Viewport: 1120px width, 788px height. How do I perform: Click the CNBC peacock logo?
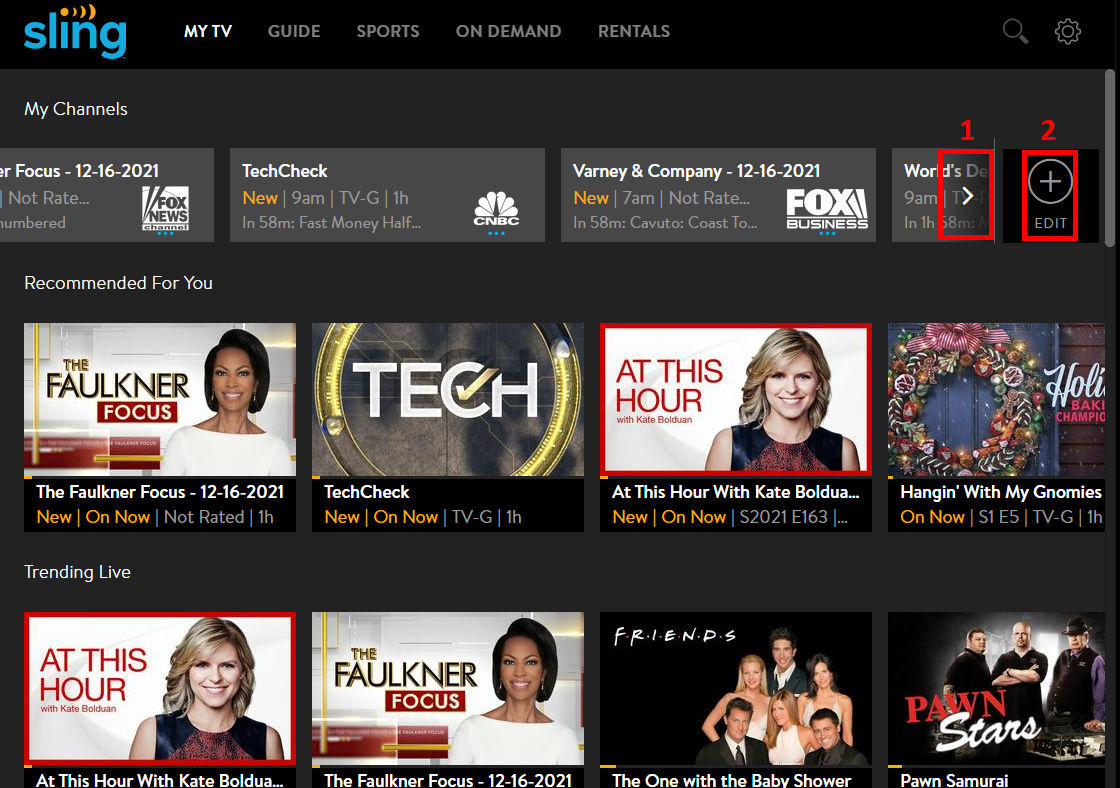497,209
